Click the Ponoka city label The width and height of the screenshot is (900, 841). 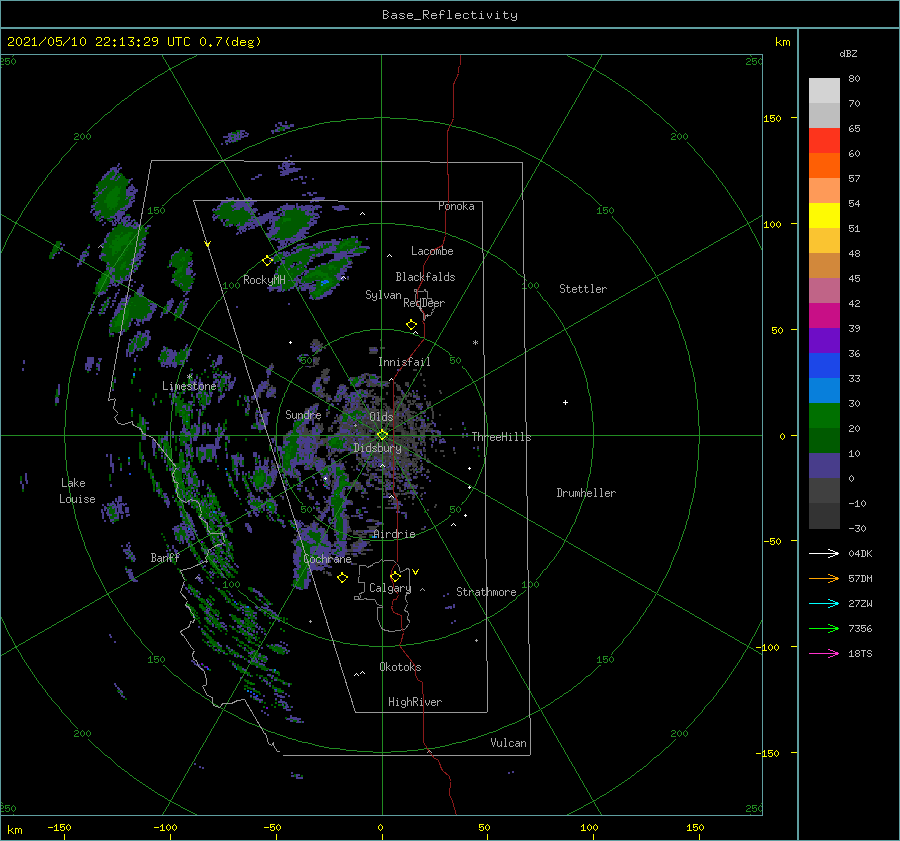point(456,206)
